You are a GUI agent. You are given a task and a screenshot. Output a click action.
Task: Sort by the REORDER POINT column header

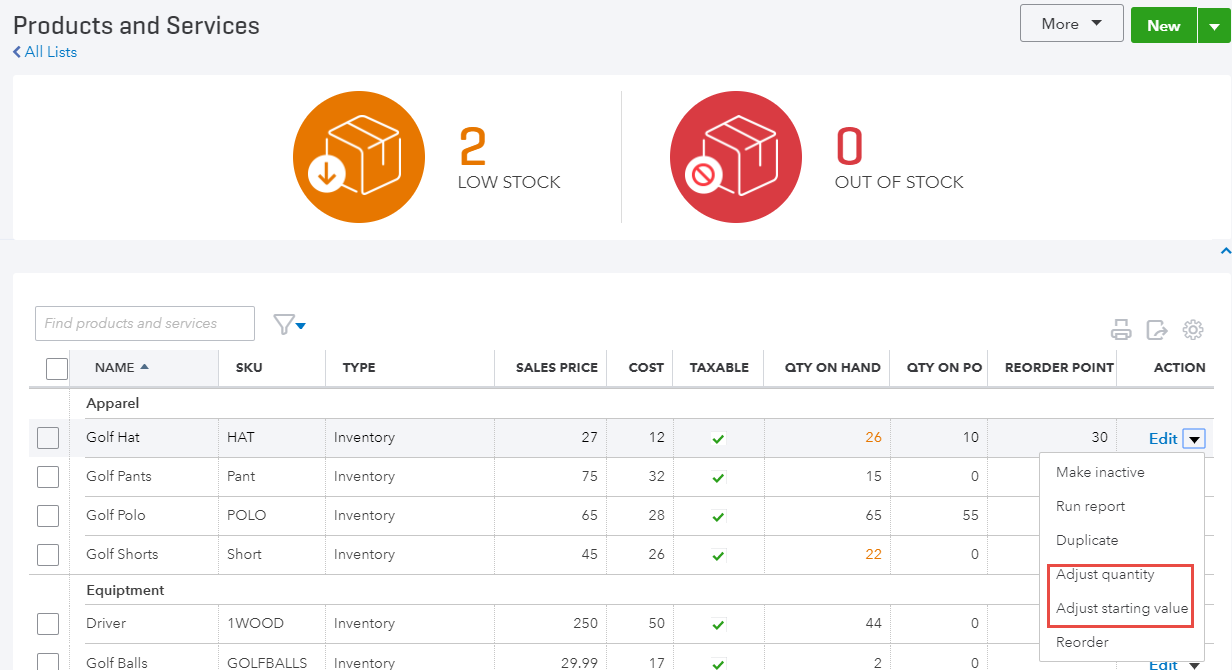click(1059, 367)
